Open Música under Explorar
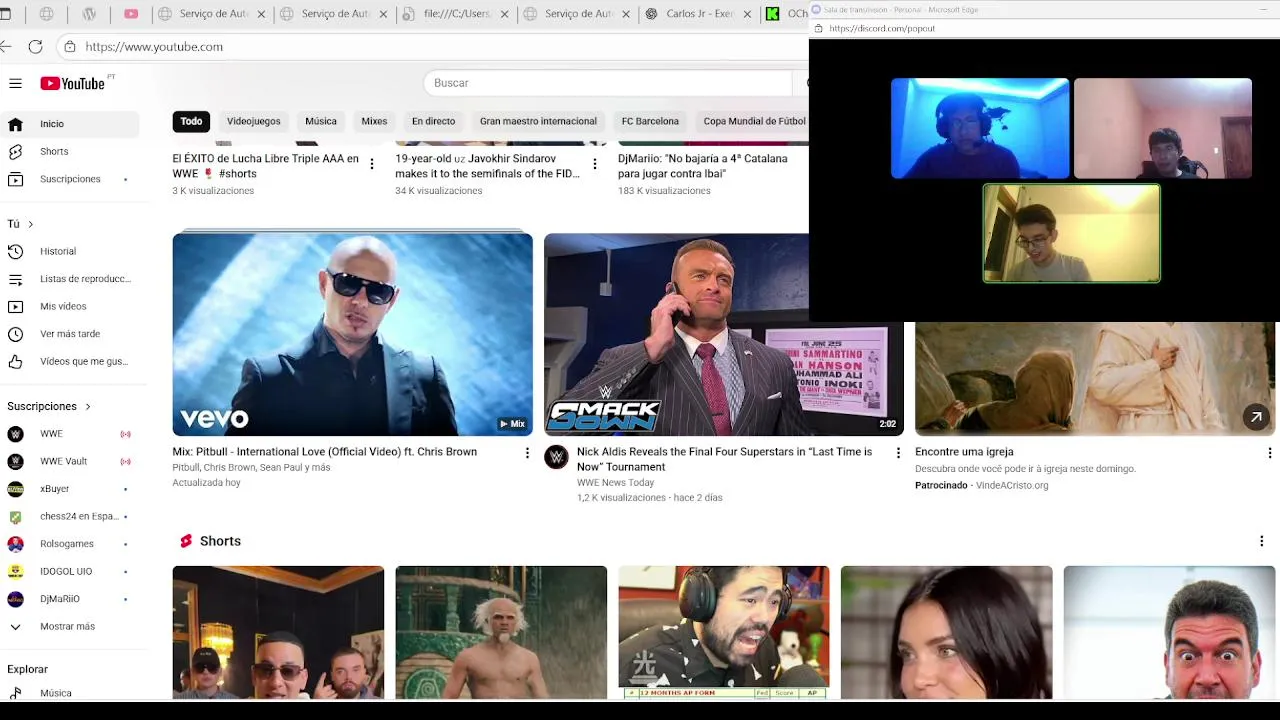Screen dimensions: 1280x720 [70, 692]
